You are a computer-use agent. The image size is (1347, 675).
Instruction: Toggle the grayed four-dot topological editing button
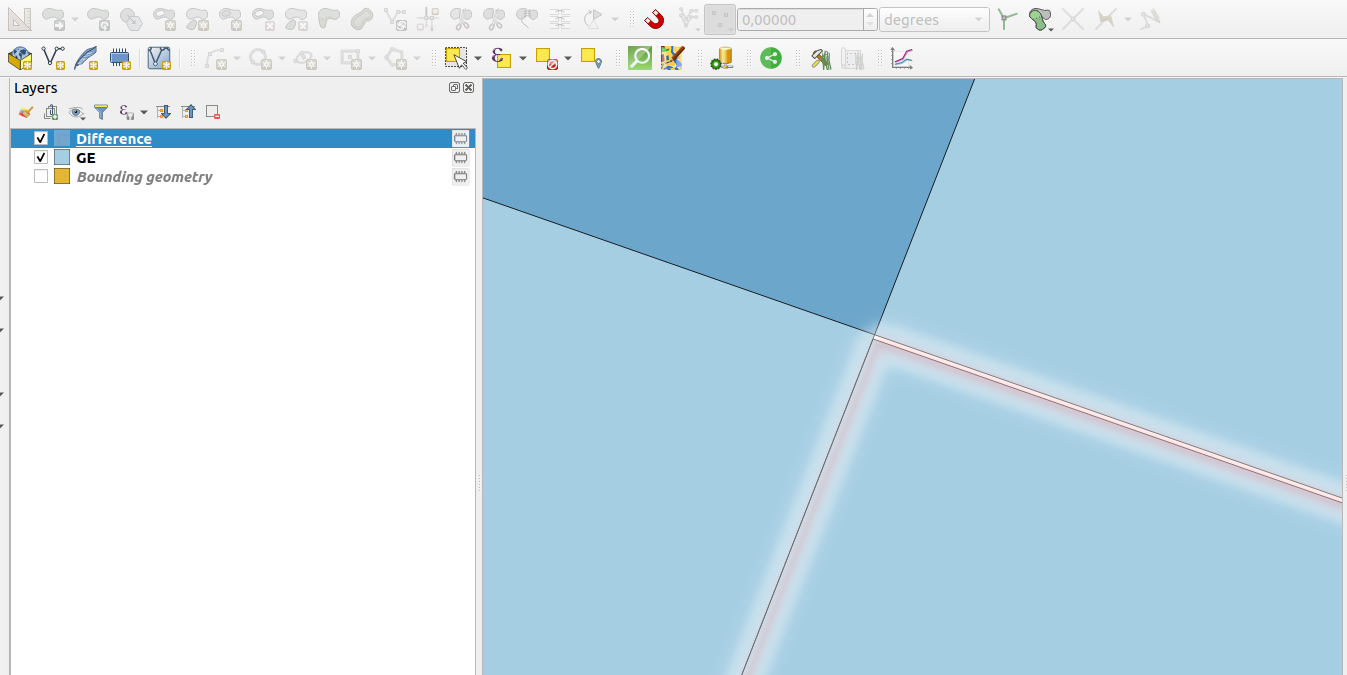(719, 19)
